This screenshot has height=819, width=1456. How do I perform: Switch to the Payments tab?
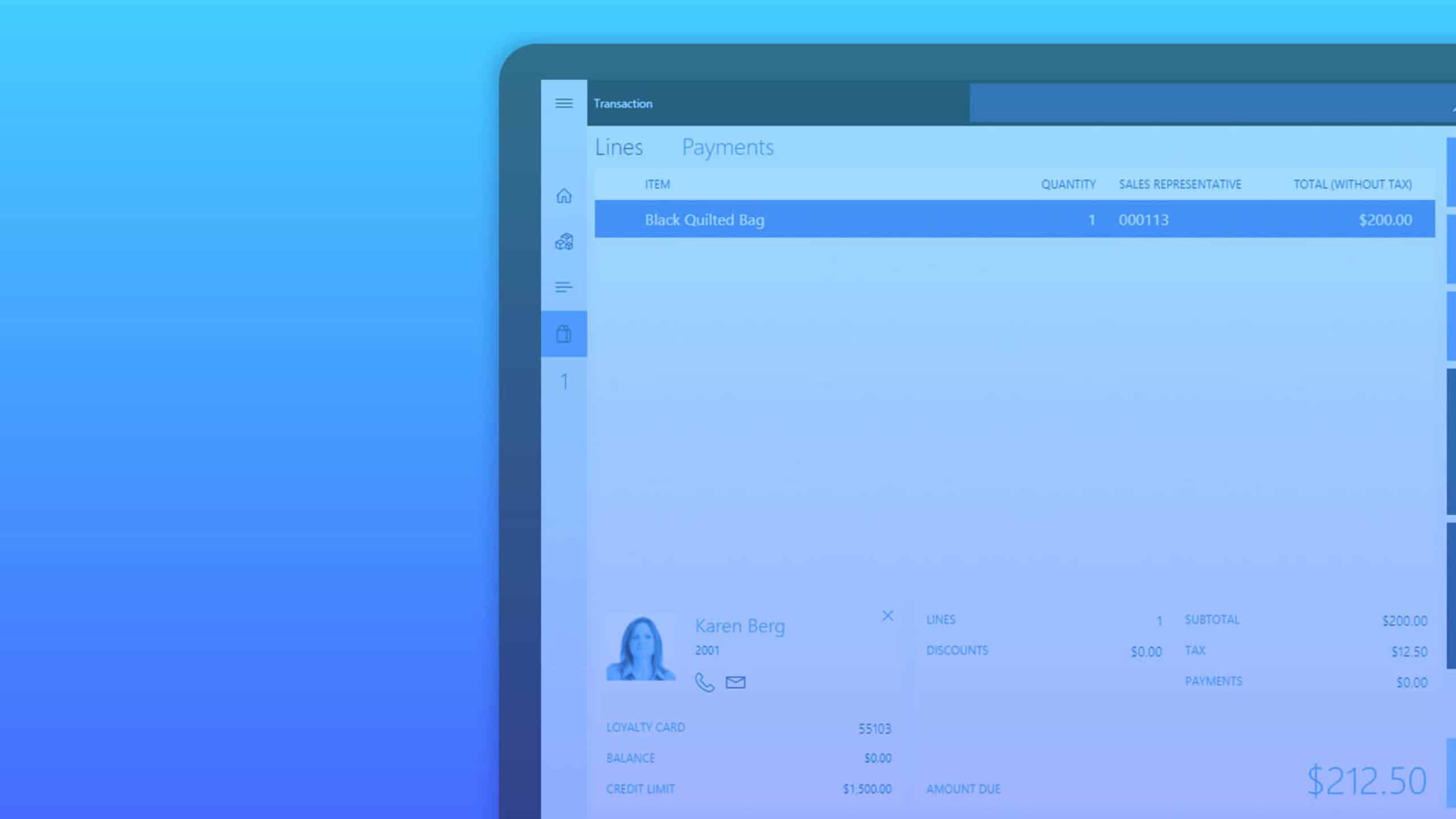tap(728, 147)
